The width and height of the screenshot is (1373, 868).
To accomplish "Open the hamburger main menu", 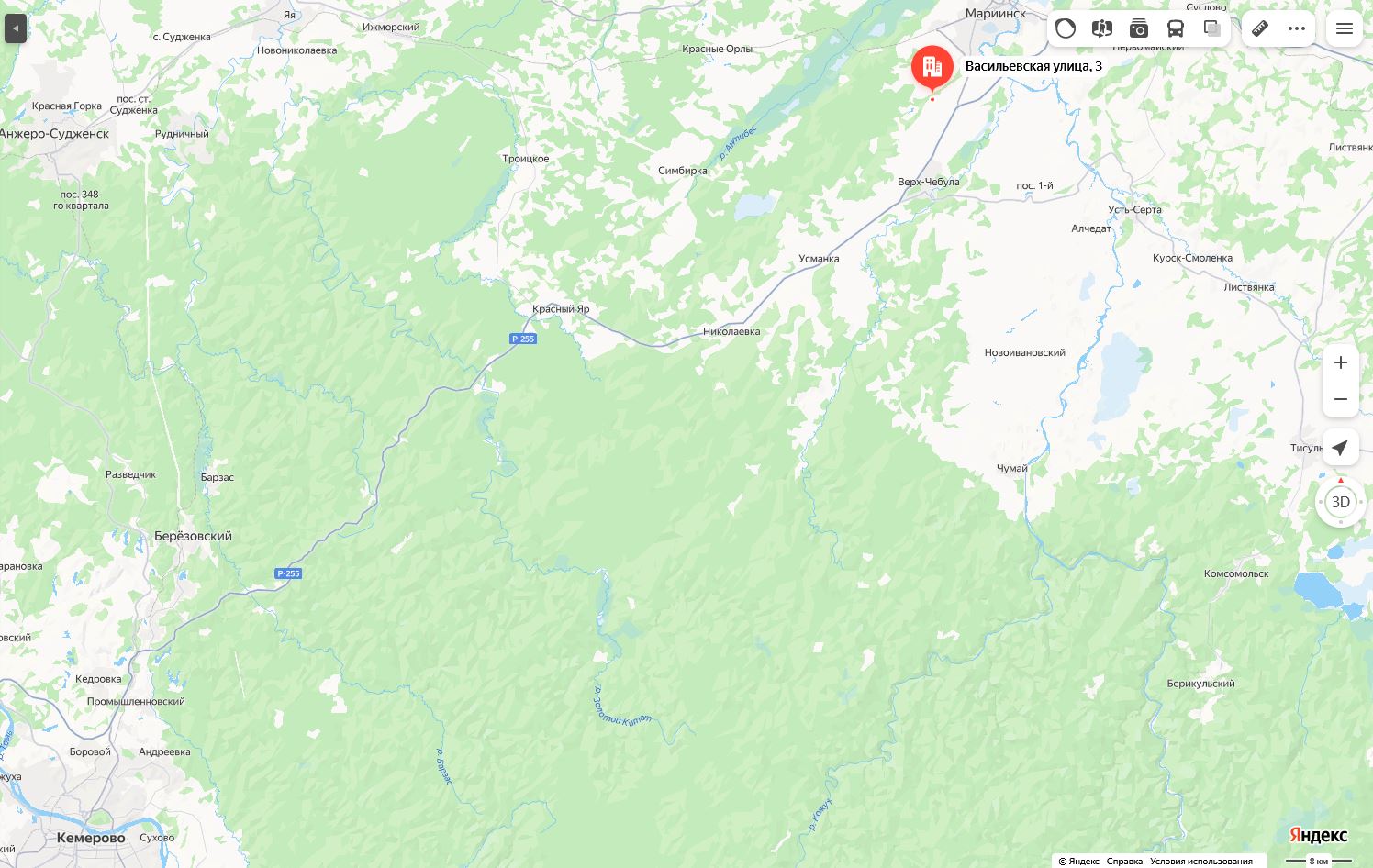I will pos(1345,28).
